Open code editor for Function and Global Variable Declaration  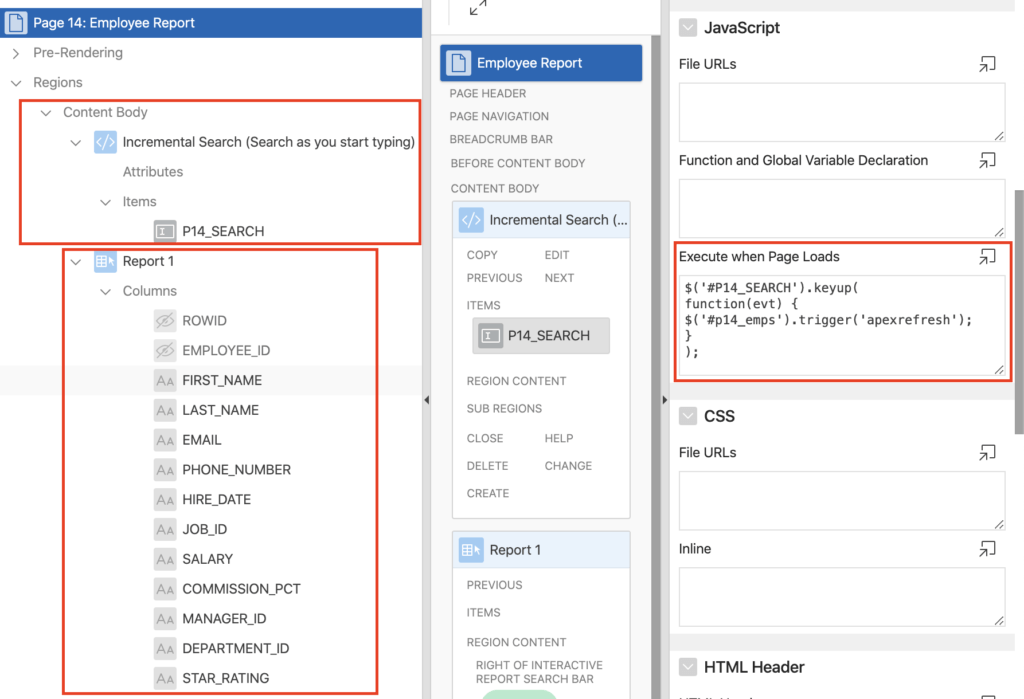[x=987, y=160]
